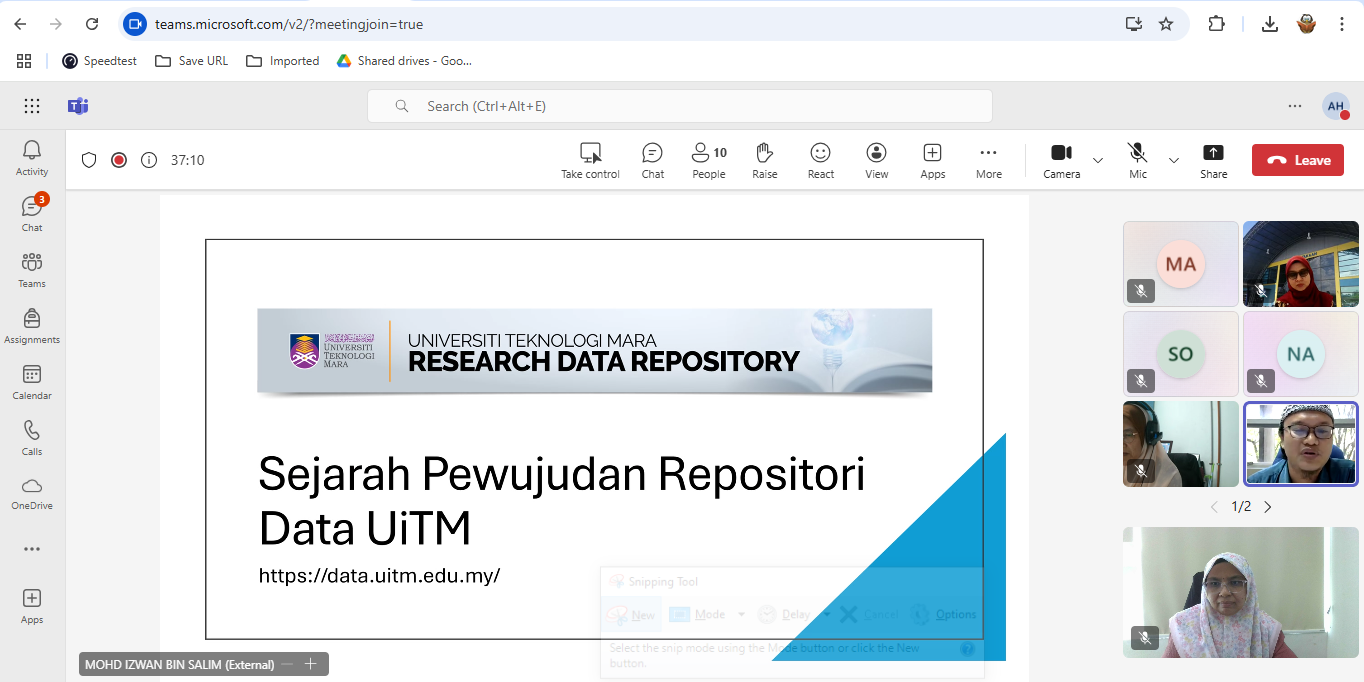1364x682 pixels.
Task: Show the People participants panel
Action: pyautogui.click(x=709, y=160)
